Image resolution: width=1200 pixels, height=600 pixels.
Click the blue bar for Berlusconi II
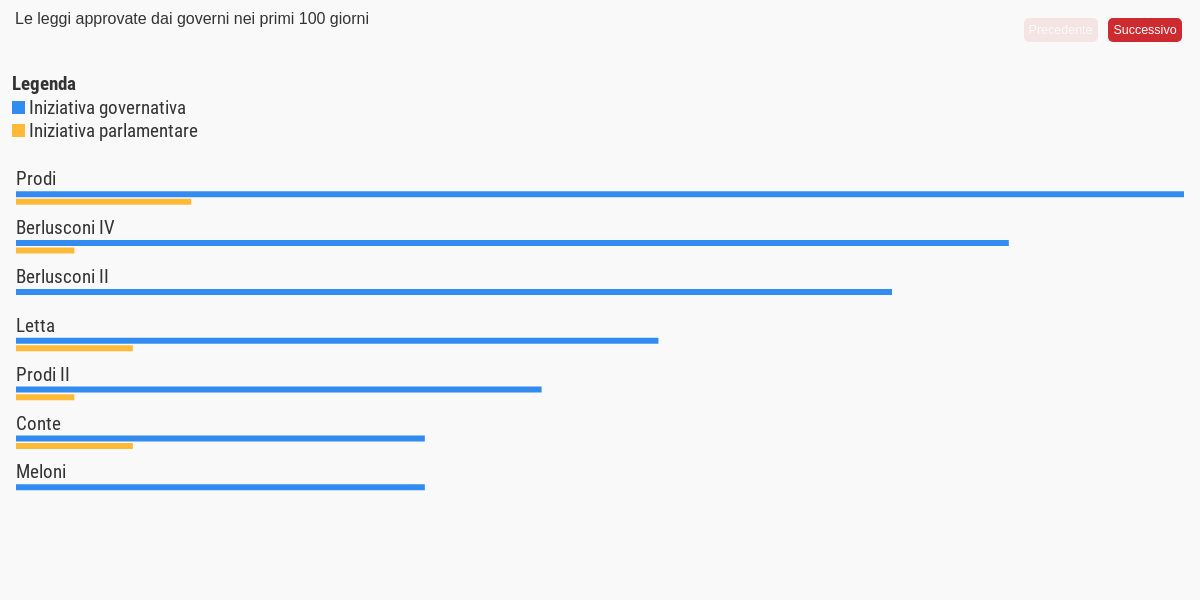[x=454, y=292]
